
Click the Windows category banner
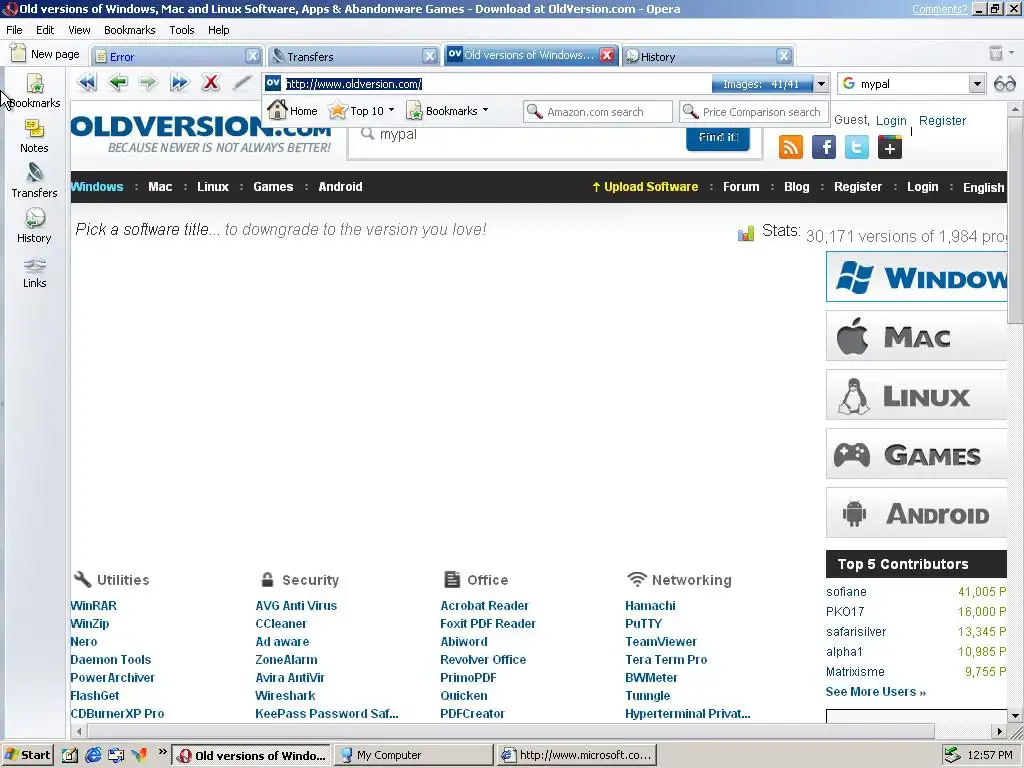(x=916, y=278)
